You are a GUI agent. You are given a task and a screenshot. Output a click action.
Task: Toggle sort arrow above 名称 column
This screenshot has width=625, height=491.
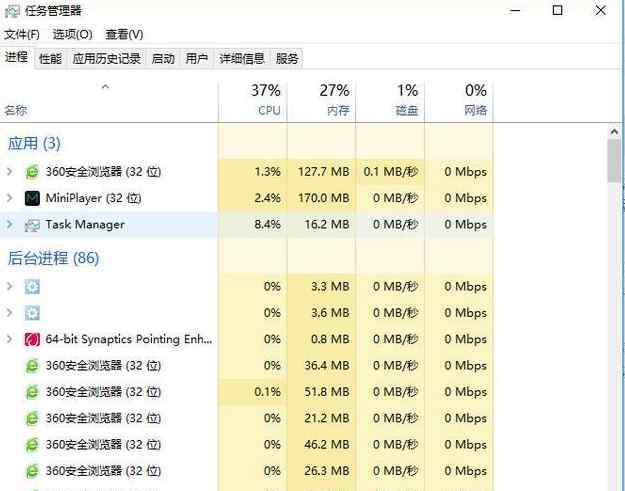tap(105, 86)
